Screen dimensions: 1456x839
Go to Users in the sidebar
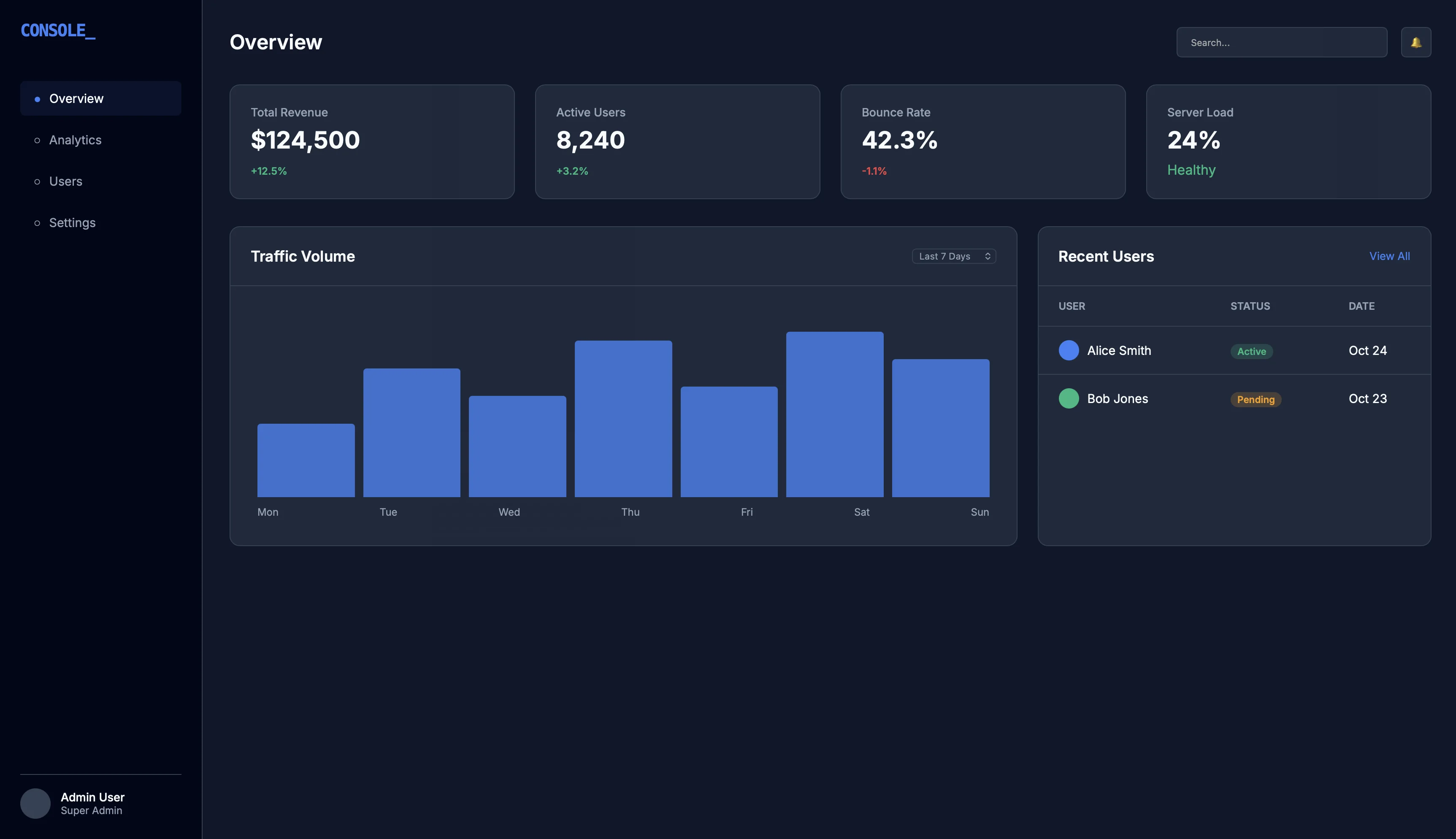(66, 181)
